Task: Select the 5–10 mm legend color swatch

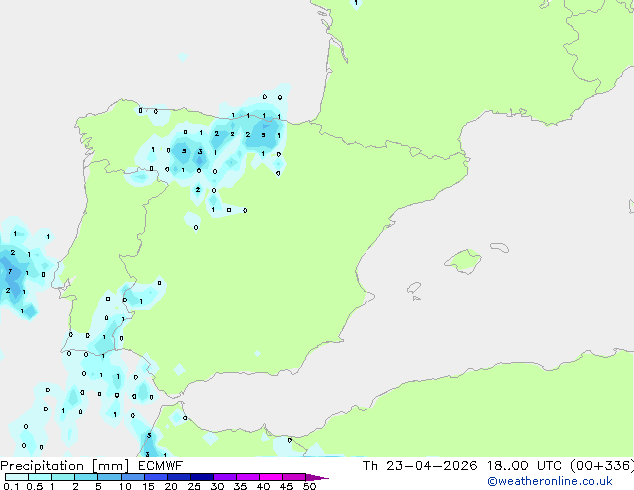Action: point(109,477)
